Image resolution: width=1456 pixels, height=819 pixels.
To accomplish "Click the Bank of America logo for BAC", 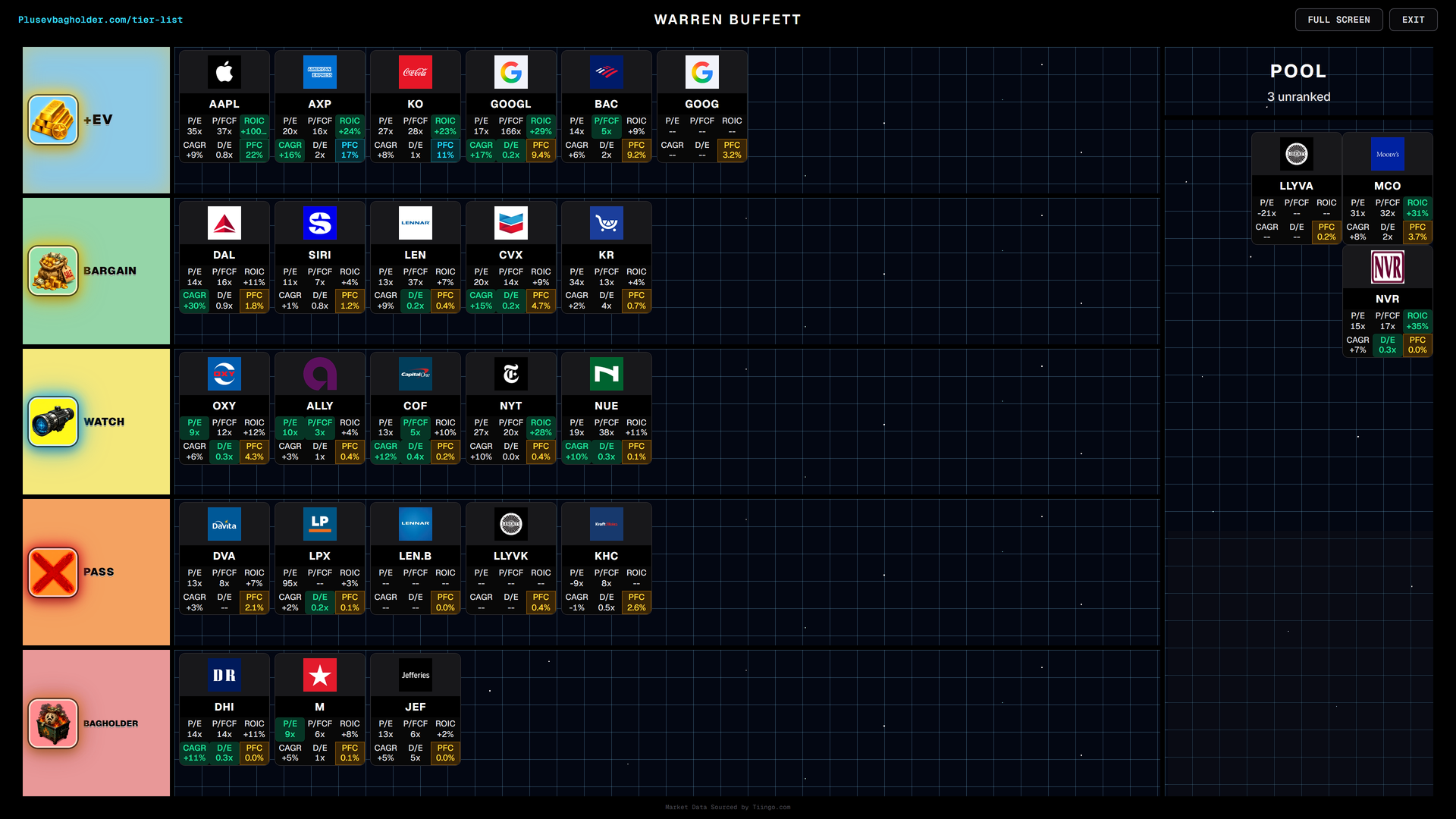I will pyautogui.click(x=607, y=72).
